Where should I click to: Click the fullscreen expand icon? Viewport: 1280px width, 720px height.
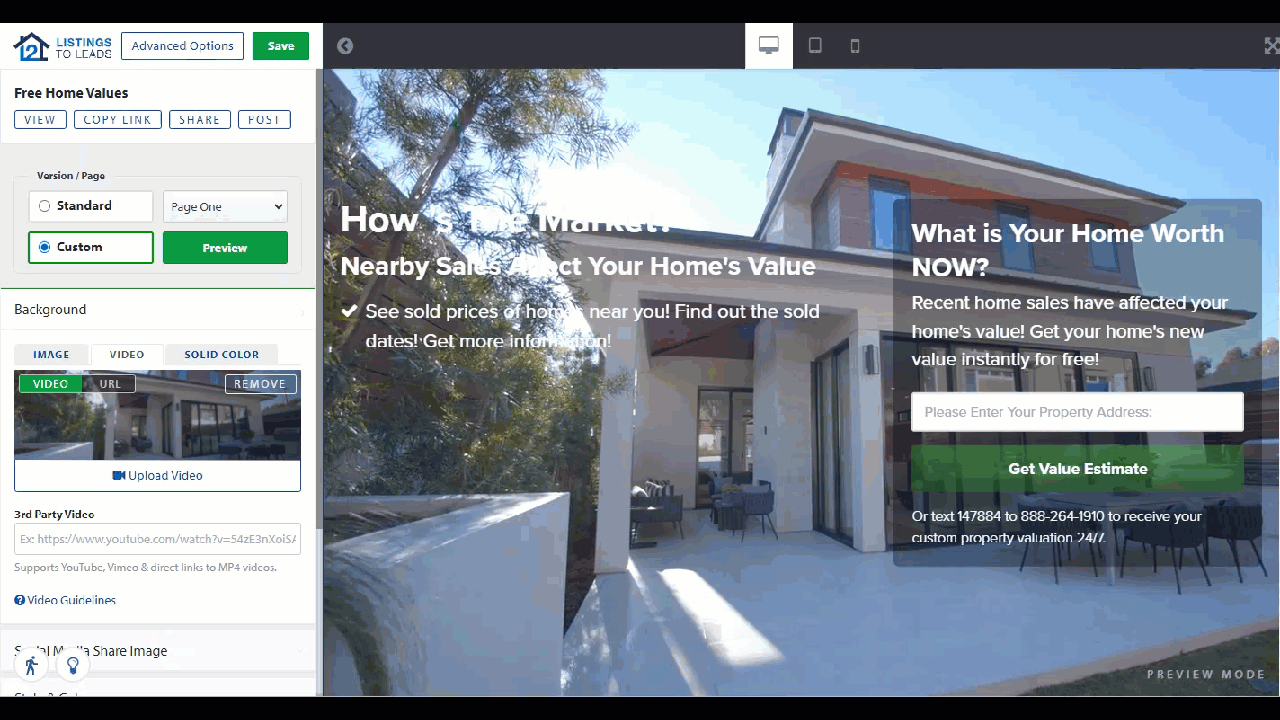[x=1271, y=46]
